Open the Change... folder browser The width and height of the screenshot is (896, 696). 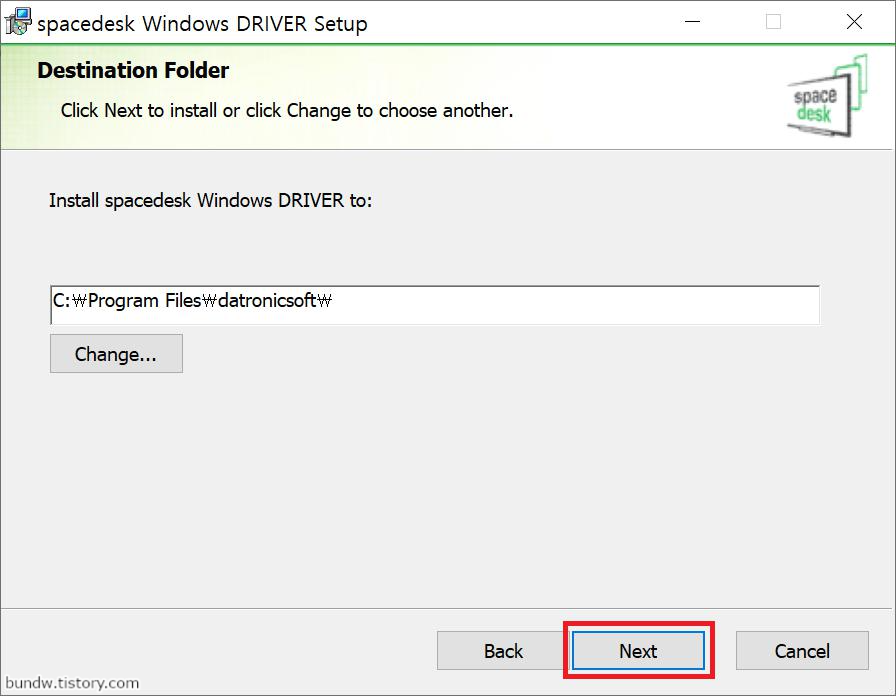point(116,354)
